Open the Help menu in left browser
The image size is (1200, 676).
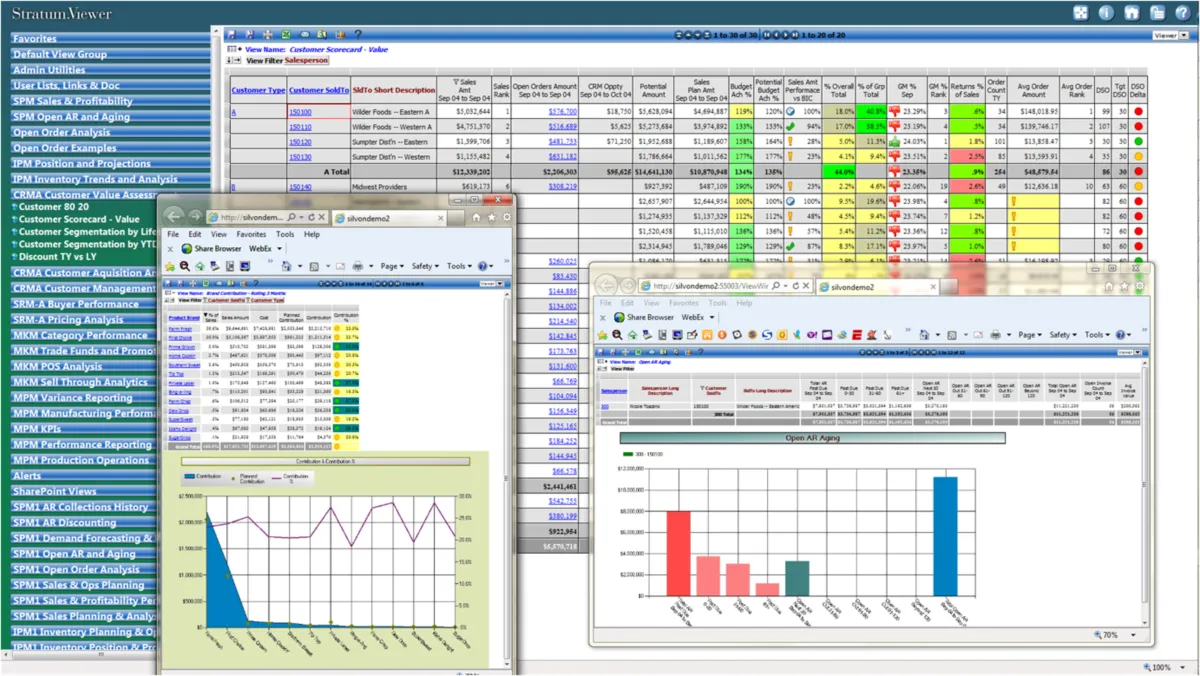click(x=312, y=234)
